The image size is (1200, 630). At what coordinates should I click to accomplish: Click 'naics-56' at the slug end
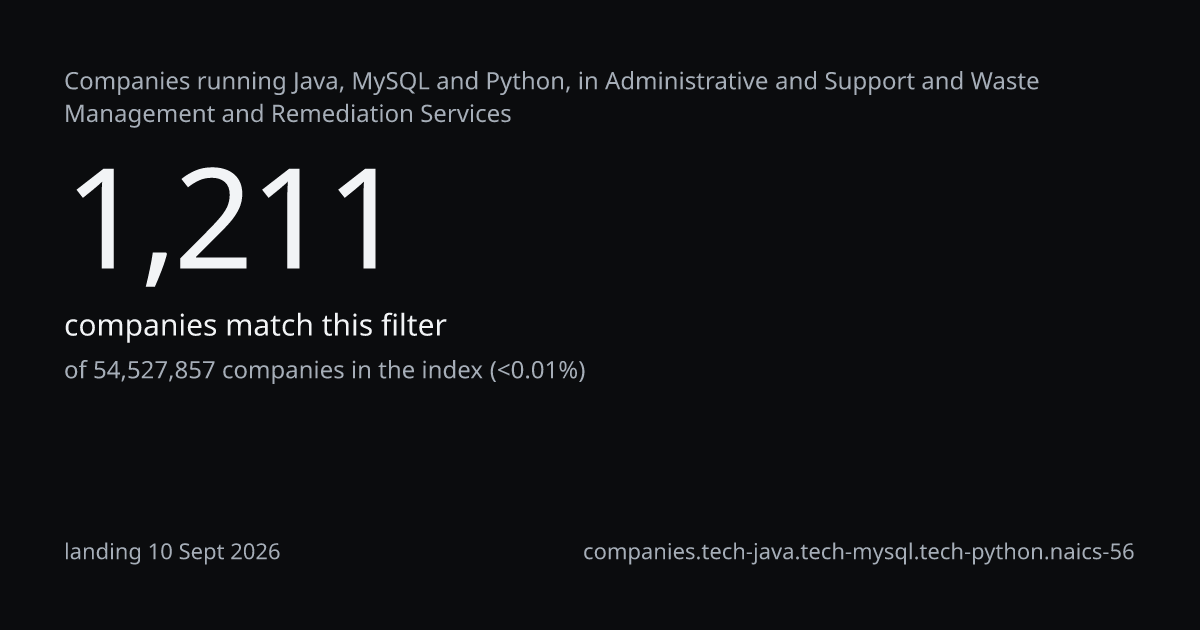pyautogui.click(x=1091, y=552)
